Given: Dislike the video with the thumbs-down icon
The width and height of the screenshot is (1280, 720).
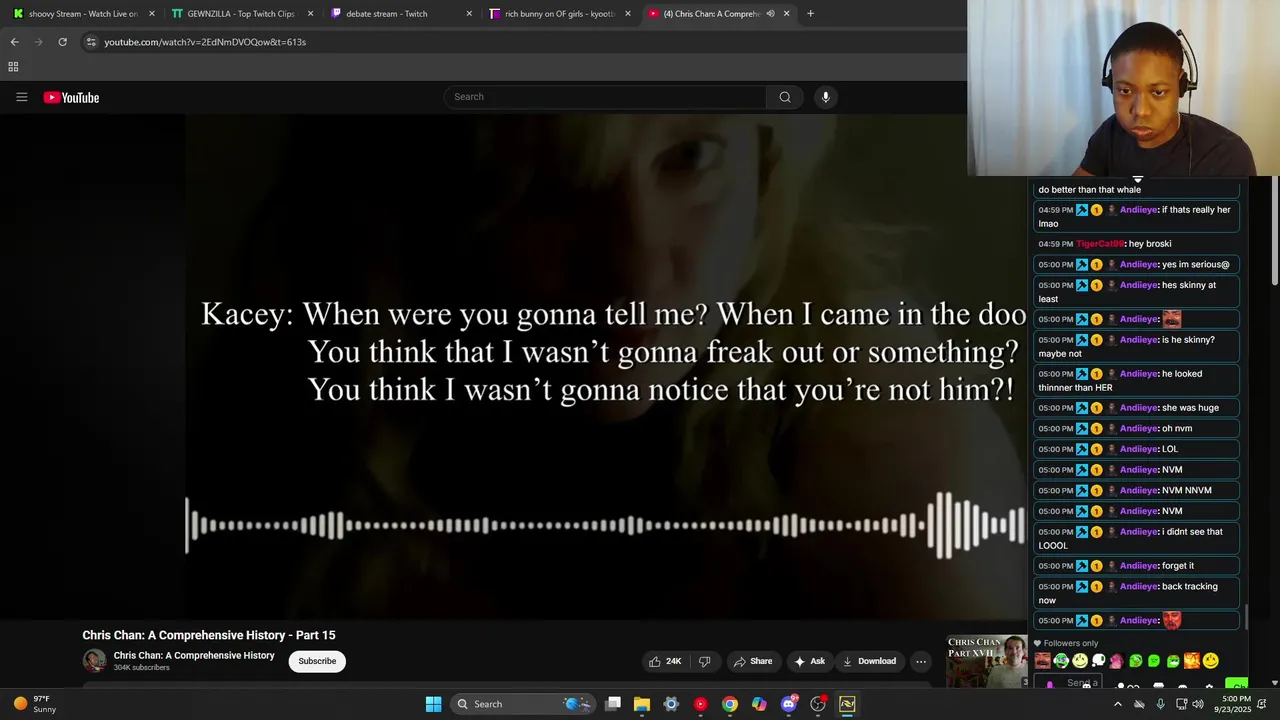Looking at the screenshot, I should pos(704,661).
